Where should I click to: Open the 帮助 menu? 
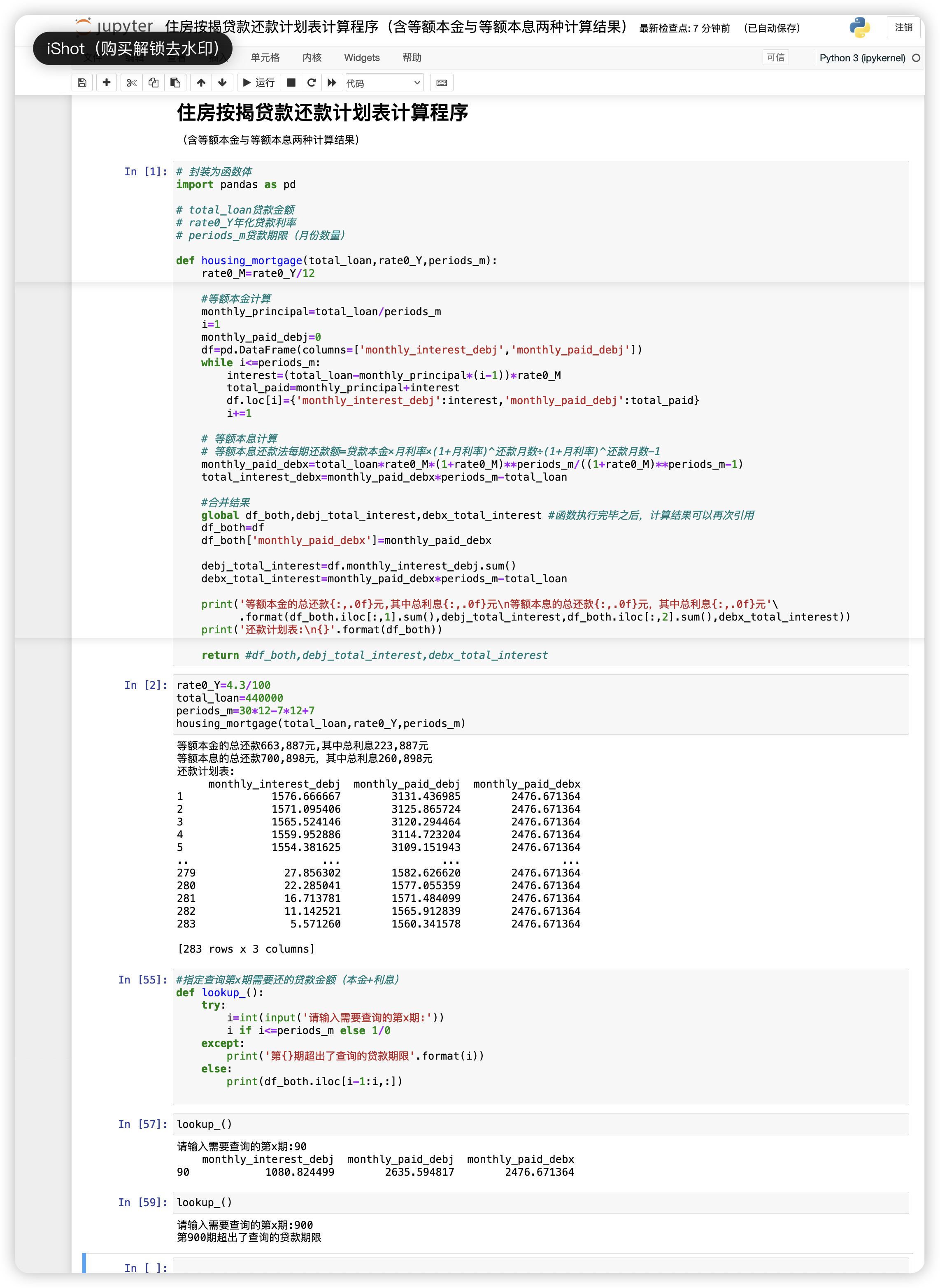[412, 58]
